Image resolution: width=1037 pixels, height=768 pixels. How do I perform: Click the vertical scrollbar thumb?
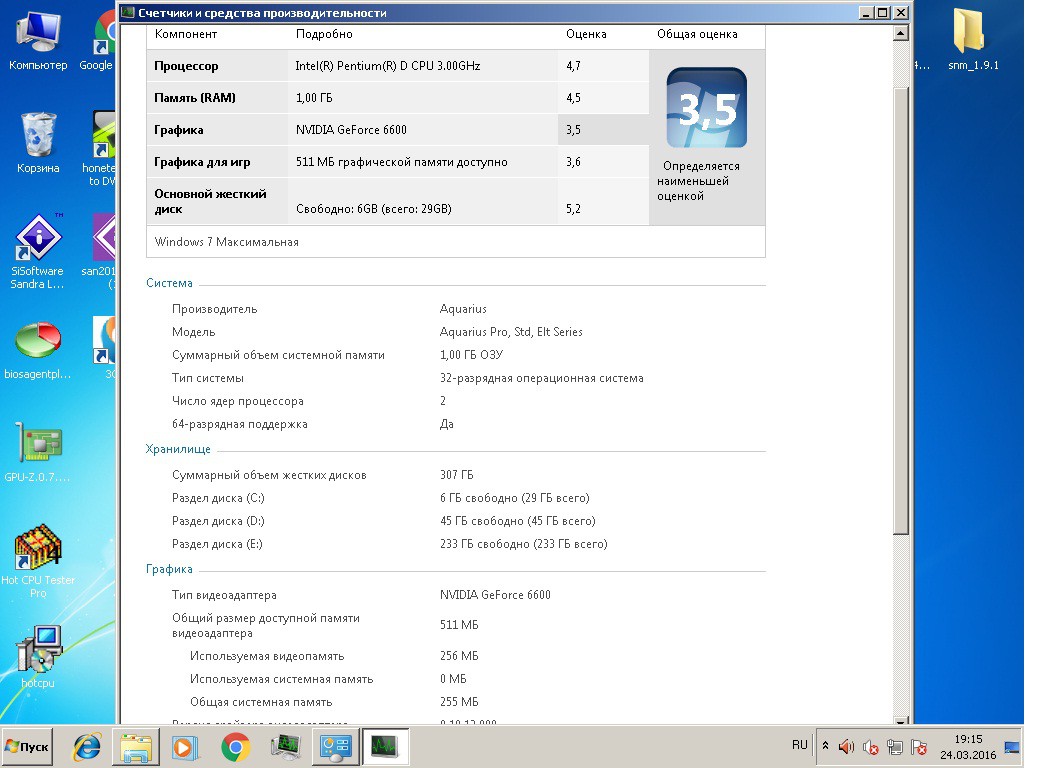tap(900, 310)
